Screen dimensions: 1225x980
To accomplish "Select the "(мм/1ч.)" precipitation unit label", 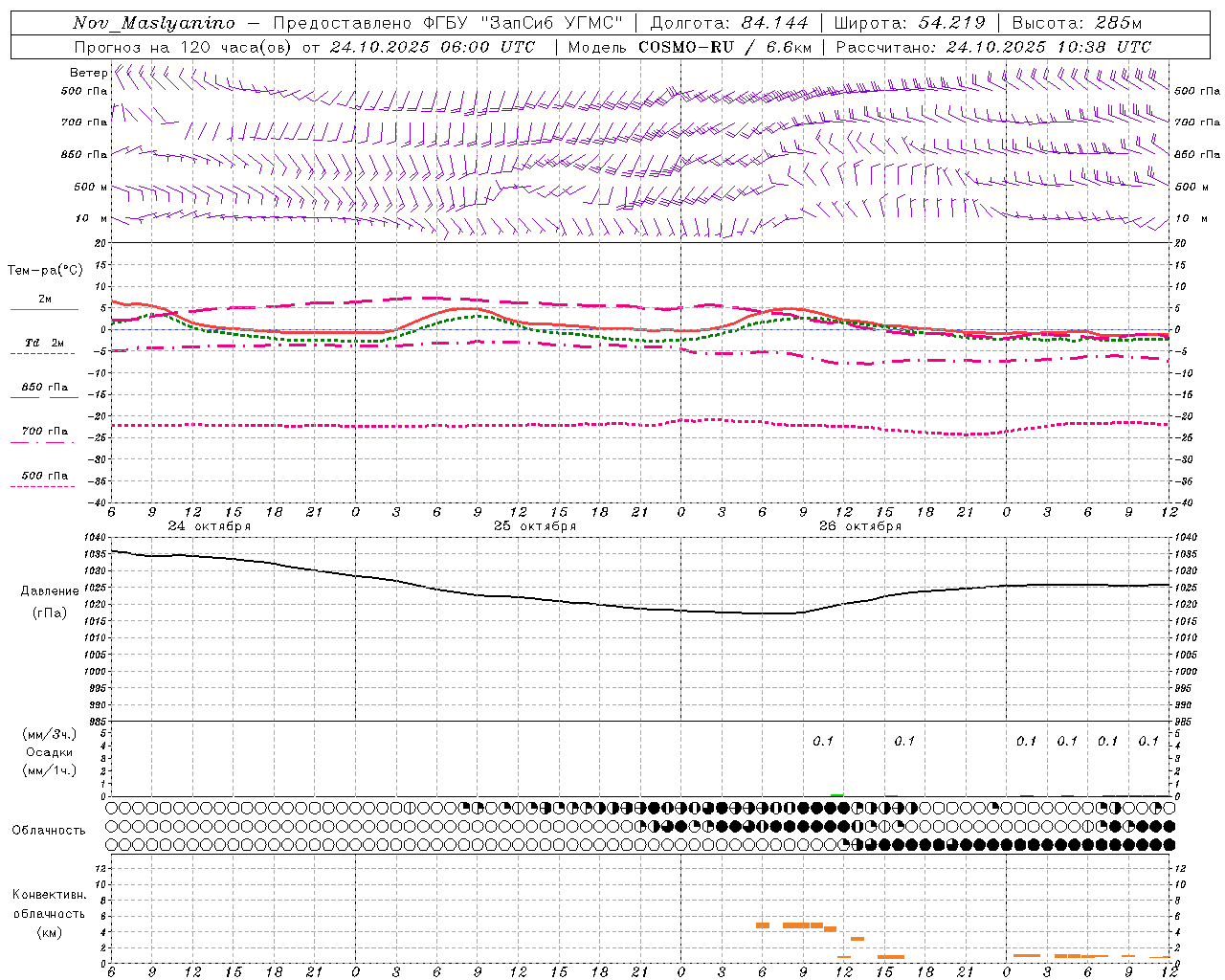I will click(x=49, y=770).
